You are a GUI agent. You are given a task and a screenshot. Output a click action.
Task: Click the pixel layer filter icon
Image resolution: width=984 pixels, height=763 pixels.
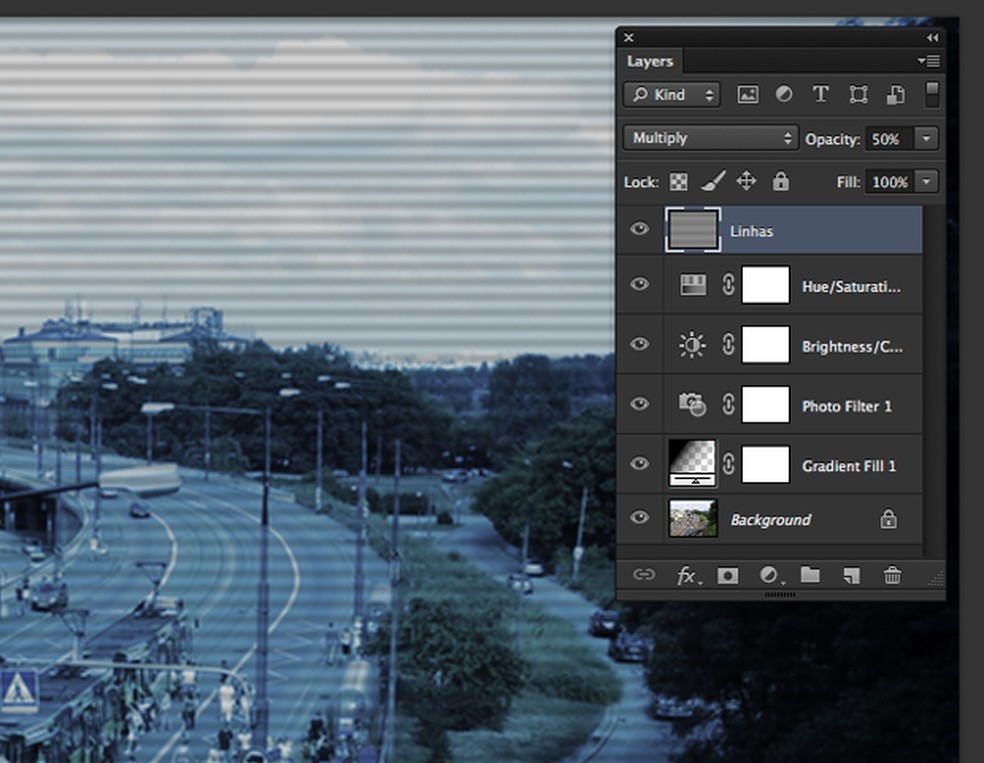click(x=747, y=95)
